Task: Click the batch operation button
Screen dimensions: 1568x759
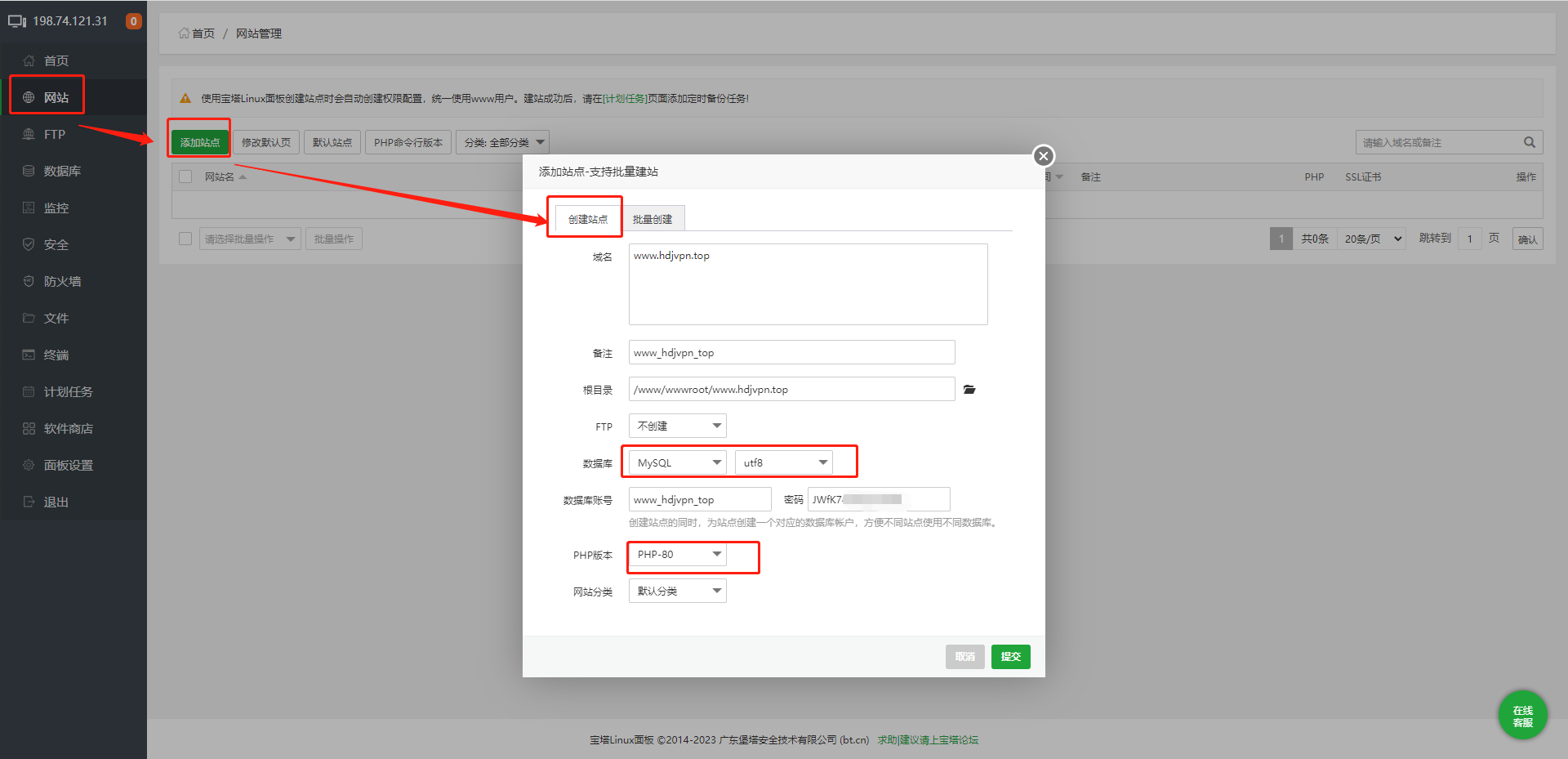Action: click(x=334, y=239)
